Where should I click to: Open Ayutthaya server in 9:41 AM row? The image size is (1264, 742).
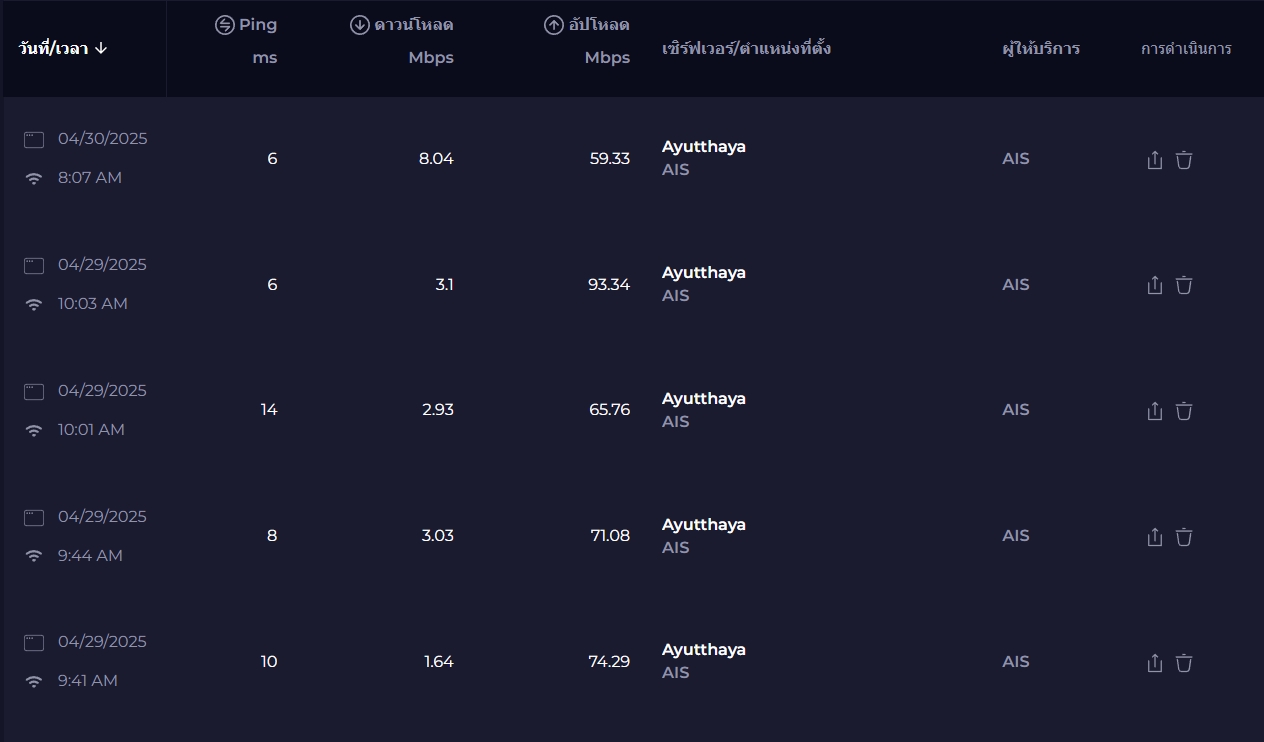coord(704,650)
